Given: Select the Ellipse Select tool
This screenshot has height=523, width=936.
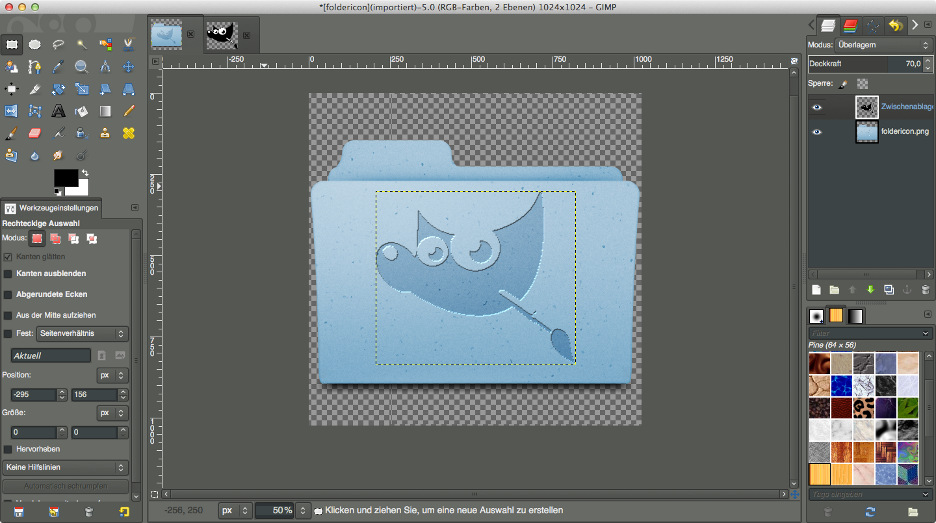Looking at the screenshot, I should click(35, 44).
